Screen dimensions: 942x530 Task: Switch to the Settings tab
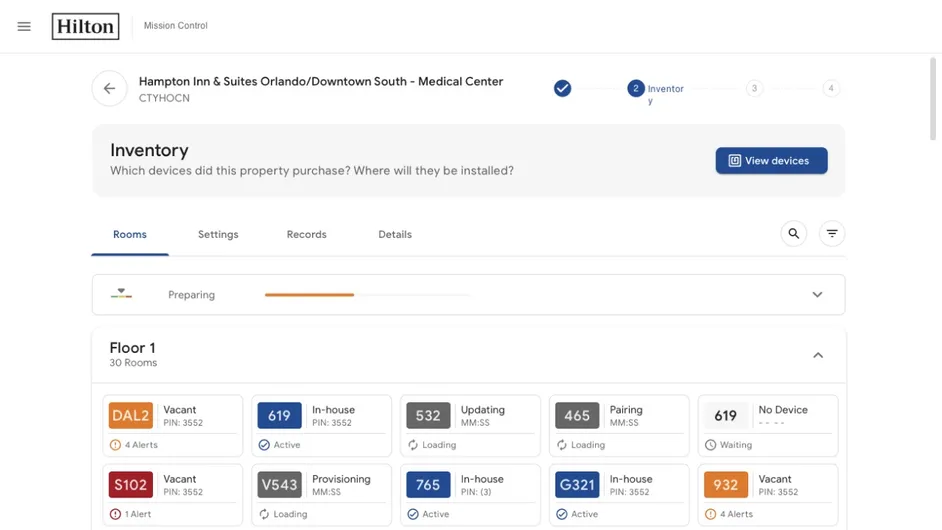click(x=218, y=234)
